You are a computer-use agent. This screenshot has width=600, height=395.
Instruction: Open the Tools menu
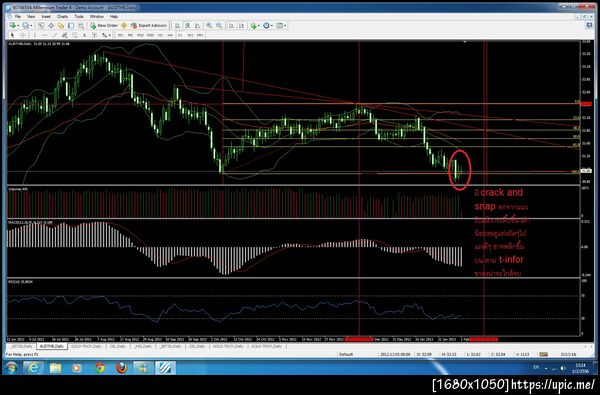coord(79,16)
